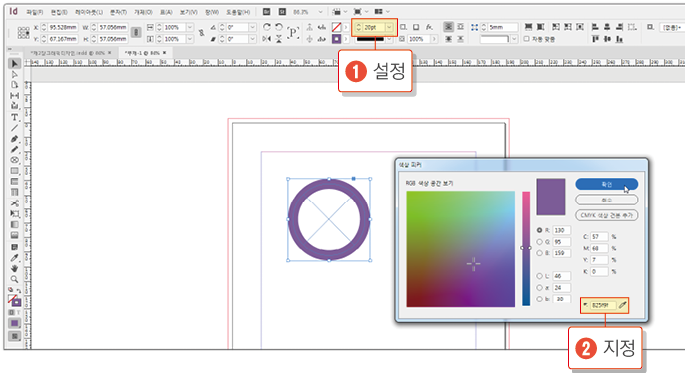The width and height of the screenshot is (685, 373).
Task: Select the G radio button
Action: pos(540,242)
